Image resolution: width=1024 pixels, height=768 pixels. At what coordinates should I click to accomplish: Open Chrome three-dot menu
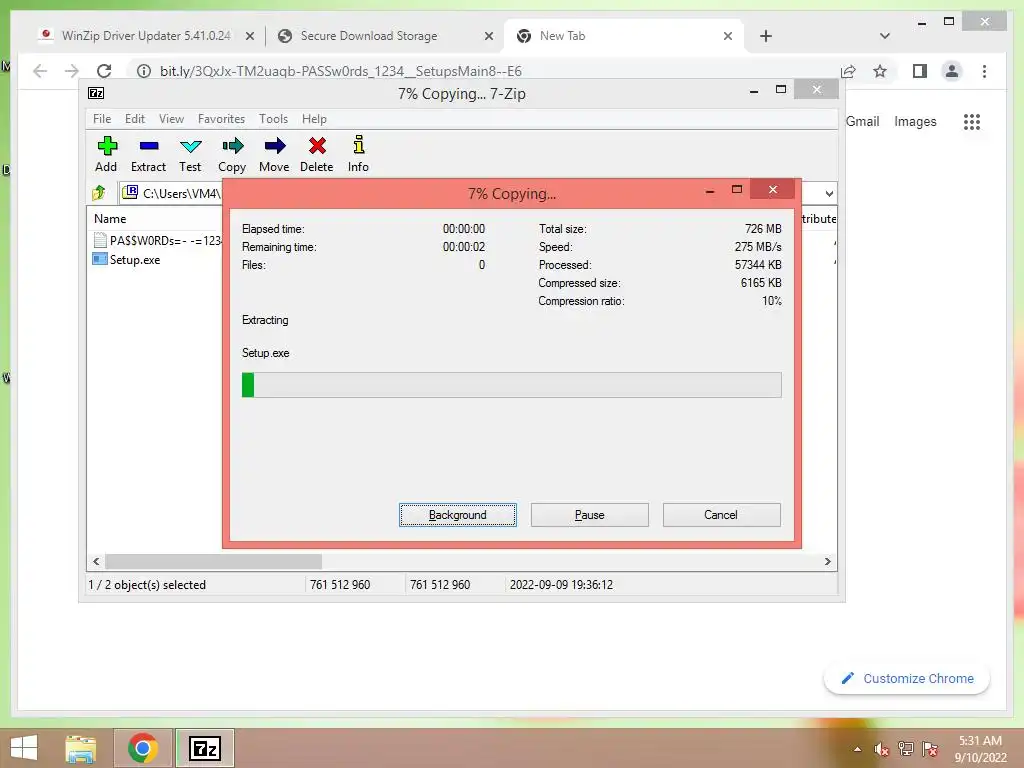(x=984, y=71)
